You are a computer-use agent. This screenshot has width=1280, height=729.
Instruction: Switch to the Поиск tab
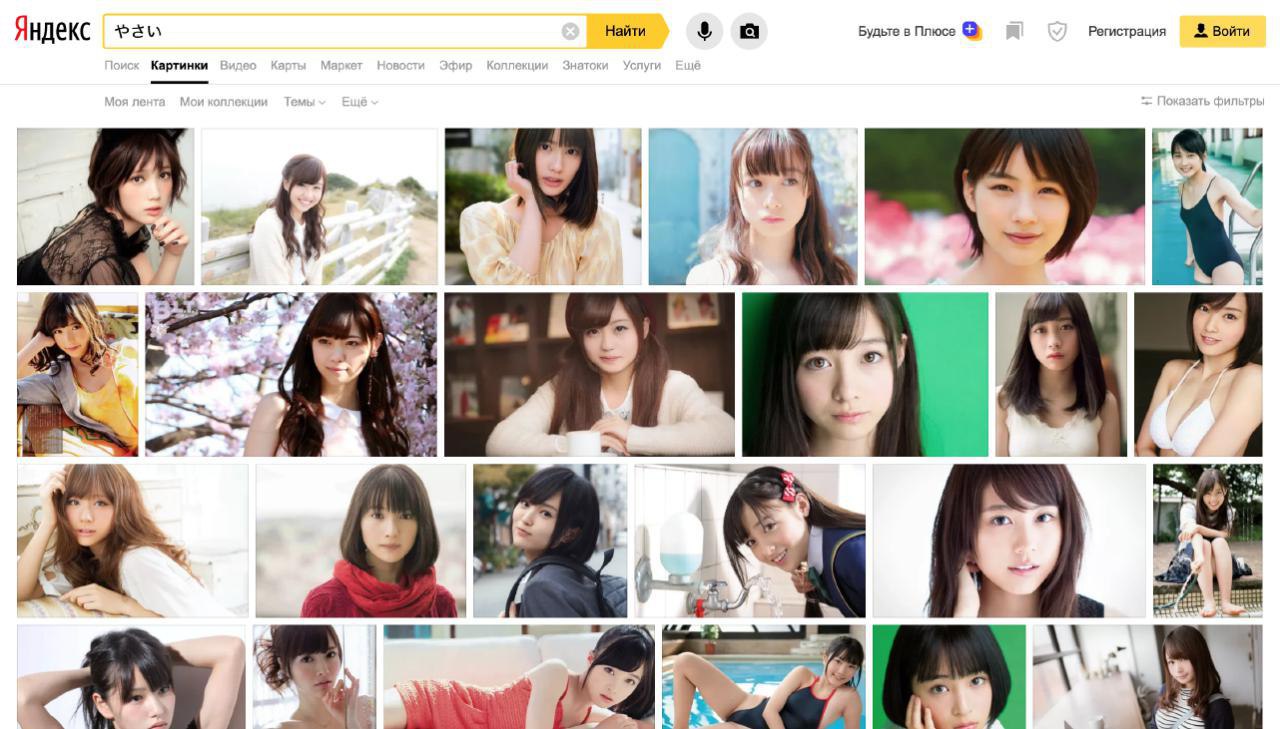[x=122, y=65]
